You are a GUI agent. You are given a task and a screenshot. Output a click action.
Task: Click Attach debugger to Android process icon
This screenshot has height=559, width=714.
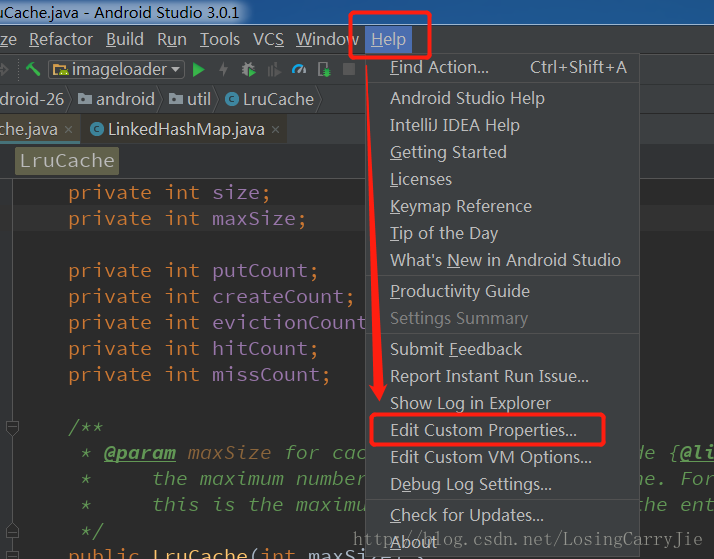point(324,69)
